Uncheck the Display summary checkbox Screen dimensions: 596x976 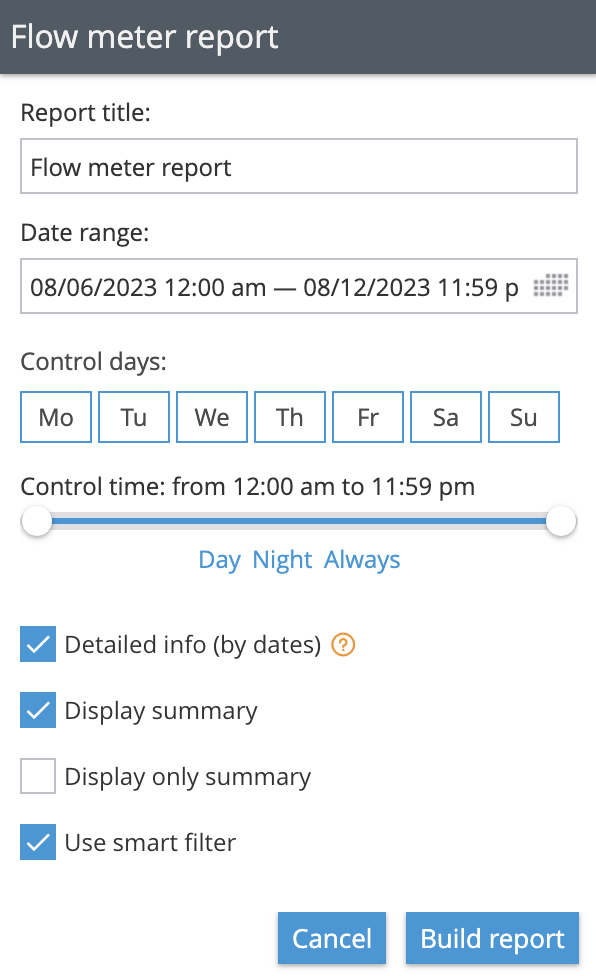38,710
